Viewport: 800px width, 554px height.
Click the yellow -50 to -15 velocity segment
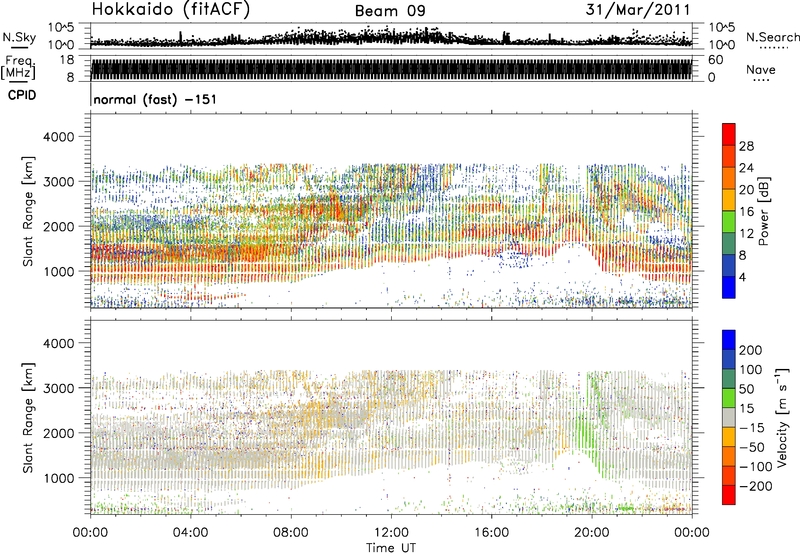(729, 437)
